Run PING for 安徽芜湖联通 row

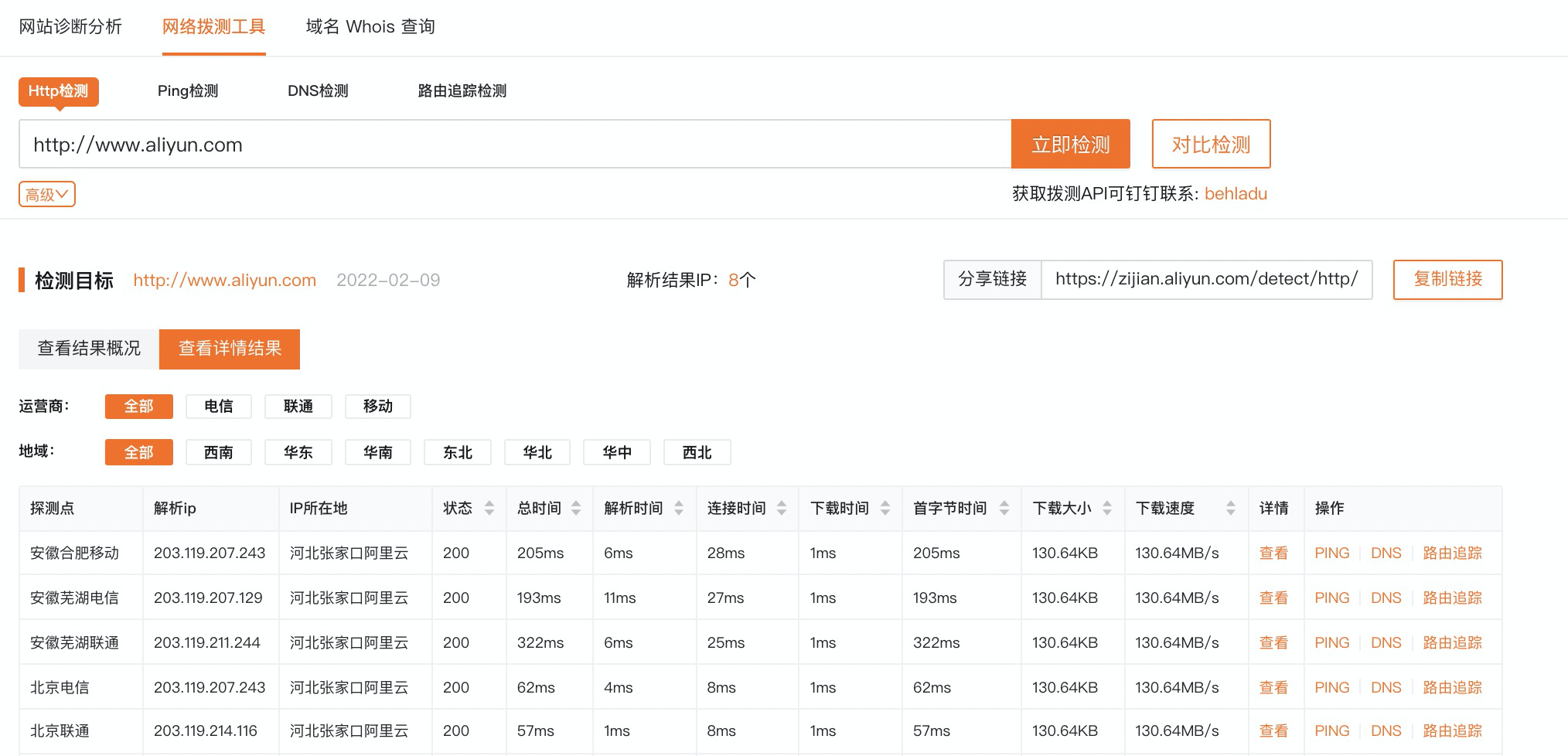[x=1331, y=642]
